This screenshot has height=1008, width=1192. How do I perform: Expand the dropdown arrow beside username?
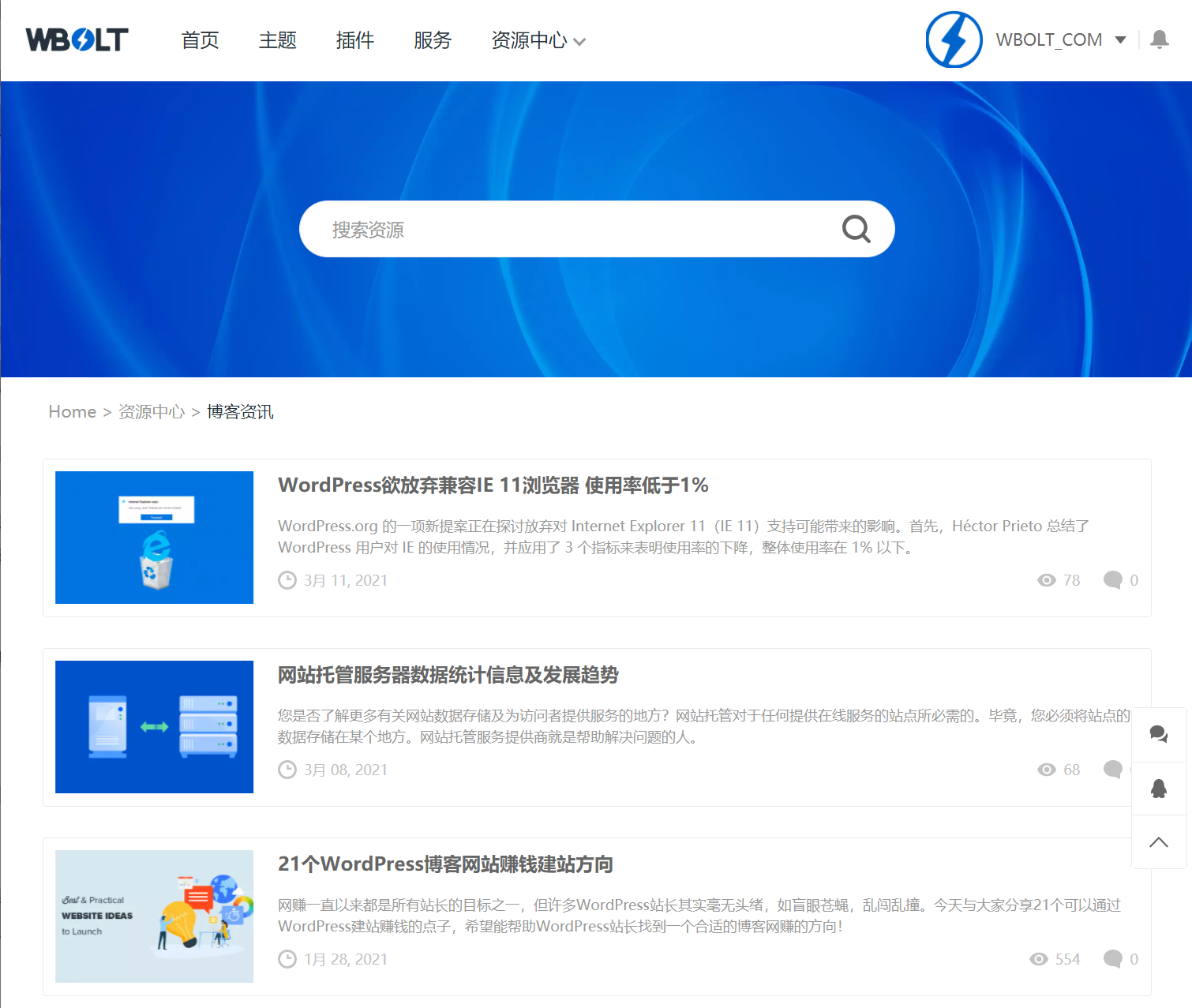pyautogui.click(x=1120, y=39)
